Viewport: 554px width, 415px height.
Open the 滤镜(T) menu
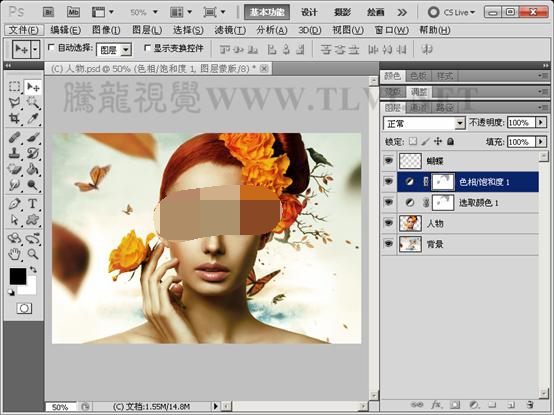[230, 30]
